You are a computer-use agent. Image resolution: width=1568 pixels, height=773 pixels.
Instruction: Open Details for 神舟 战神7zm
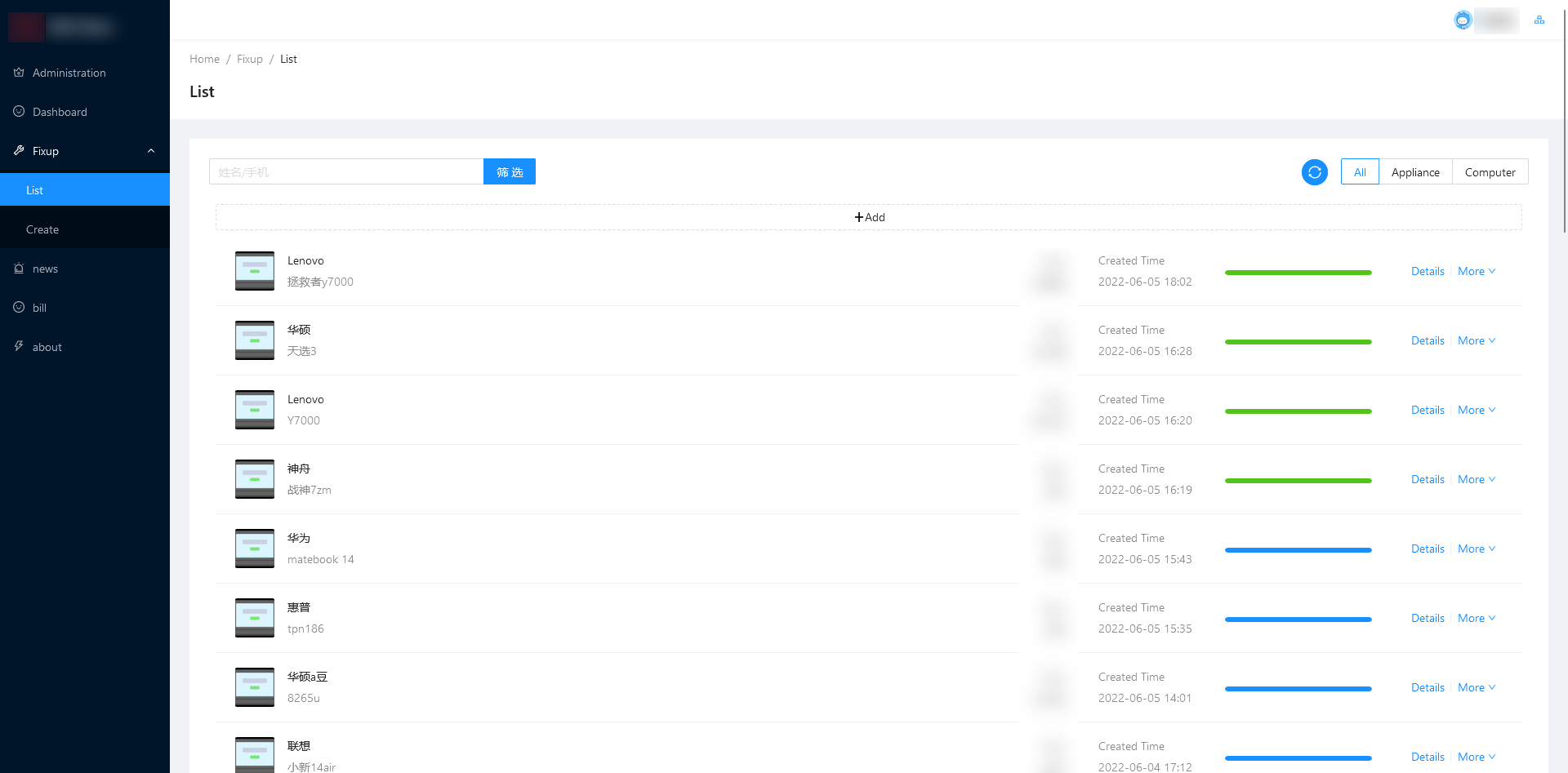(x=1428, y=479)
